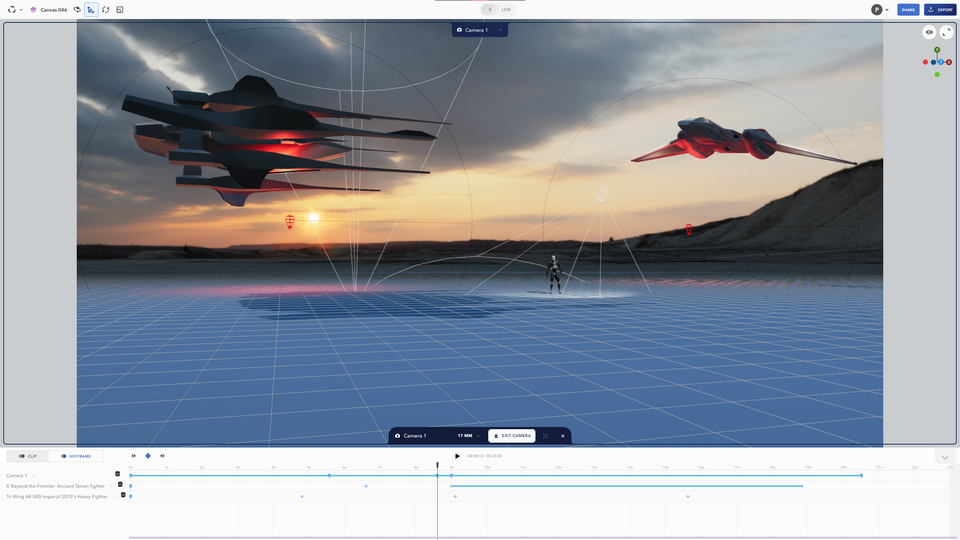The height and width of the screenshot is (540, 960).
Task: Click the audio speaker icon above timeline
Action: click(163, 456)
